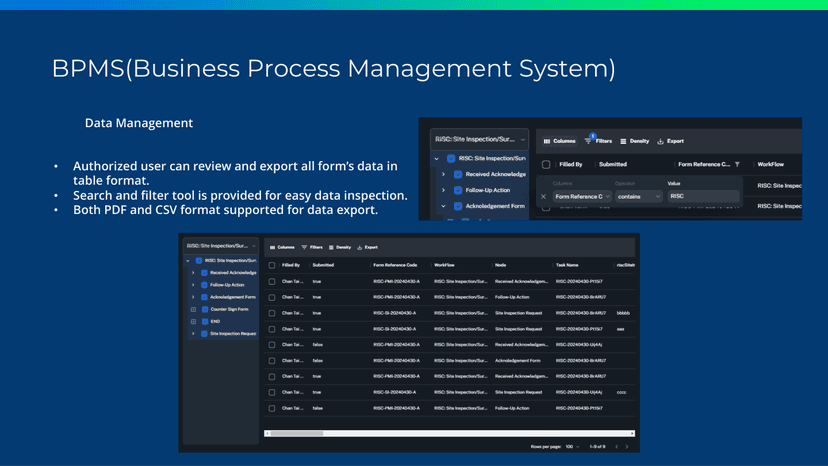Viewport: 828px width, 466px height.
Task: Go to the previous page of results
Action: click(616, 446)
